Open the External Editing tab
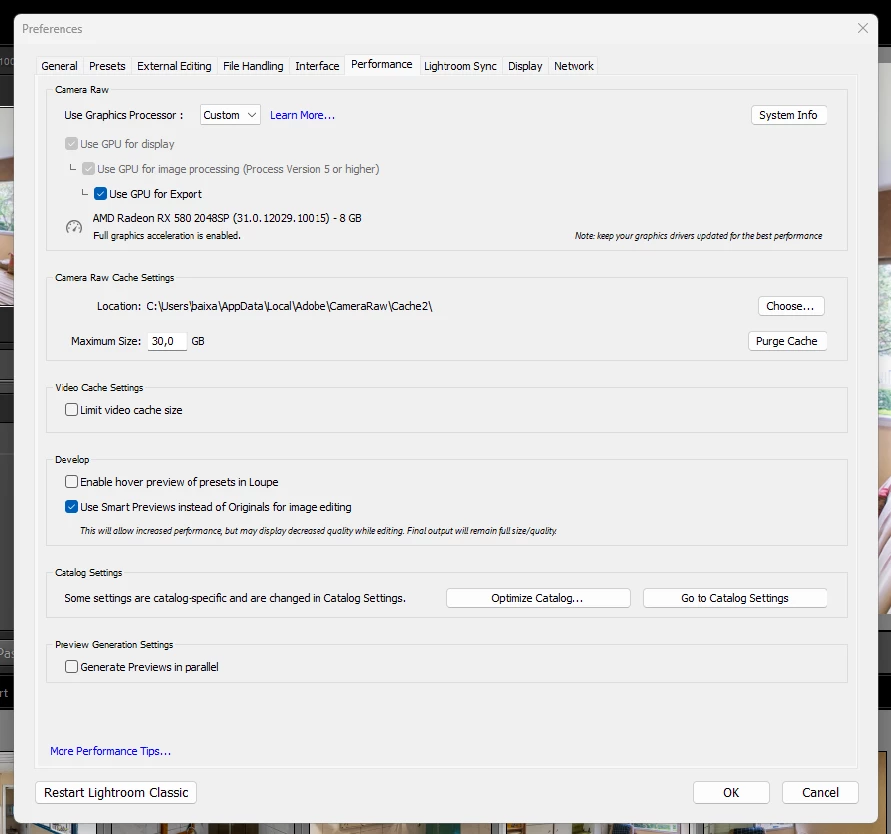This screenshot has height=834, width=891. pyautogui.click(x=174, y=66)
